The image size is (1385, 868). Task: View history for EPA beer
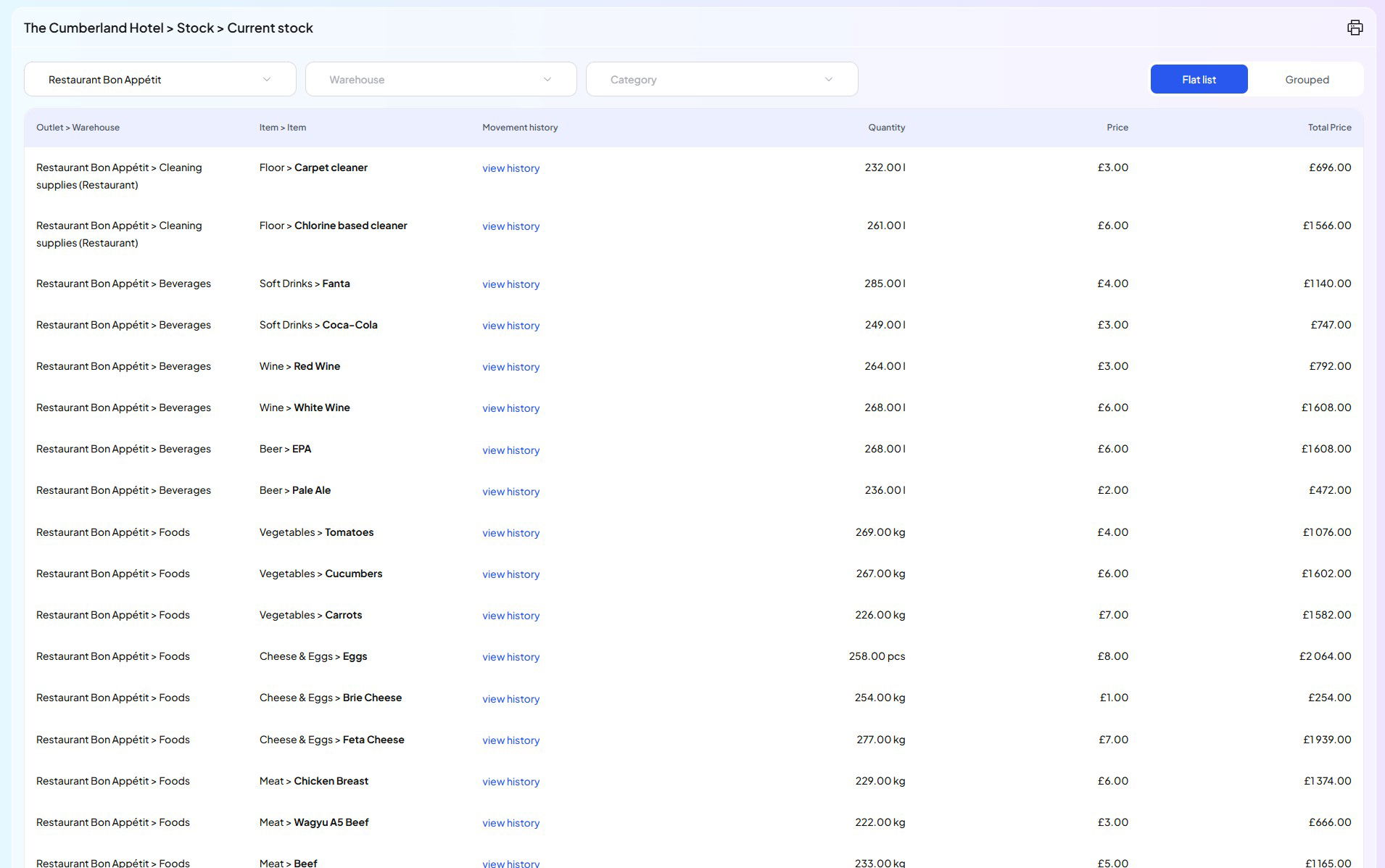point(510,450)
